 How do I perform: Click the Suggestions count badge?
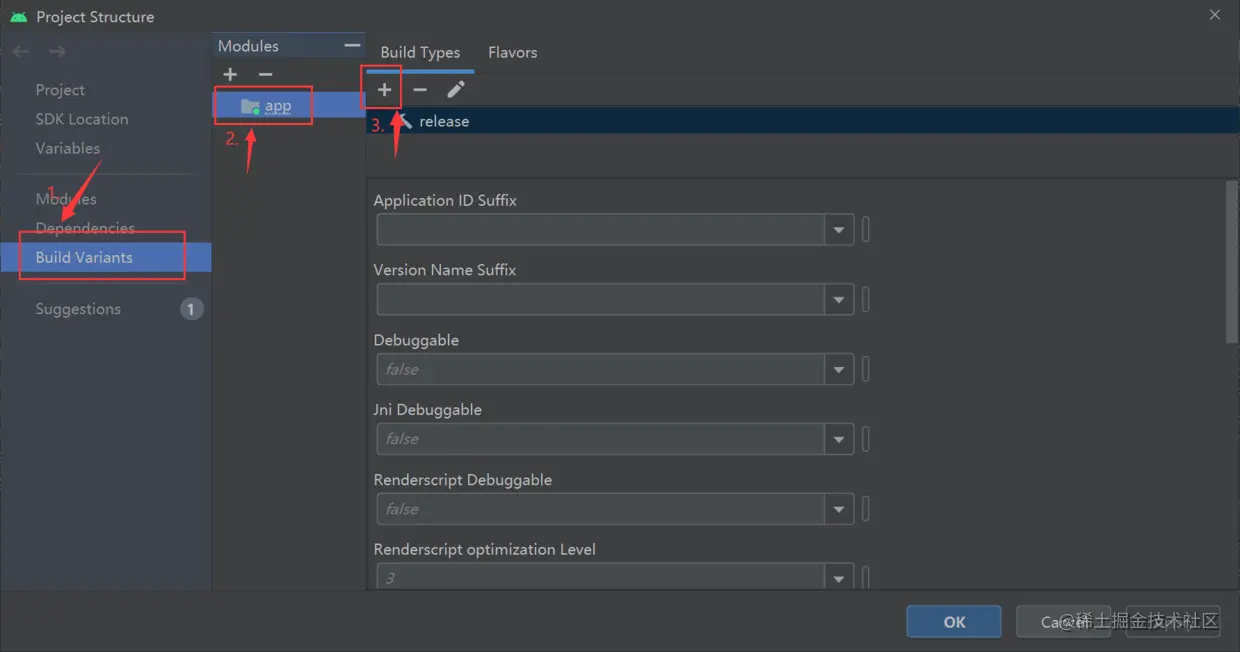[x=192, y=309]
